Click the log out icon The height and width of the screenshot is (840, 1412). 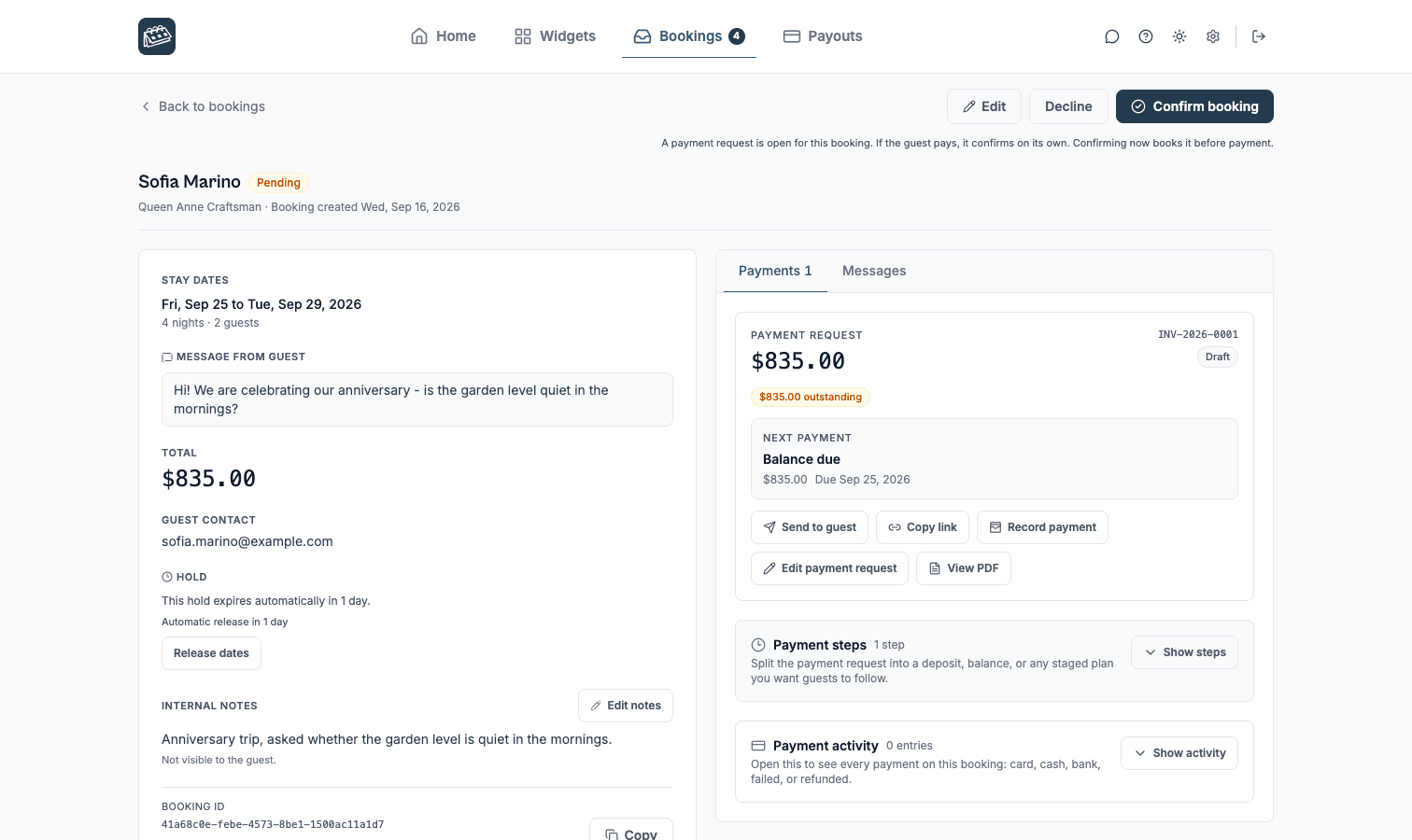click(1259, 36)
